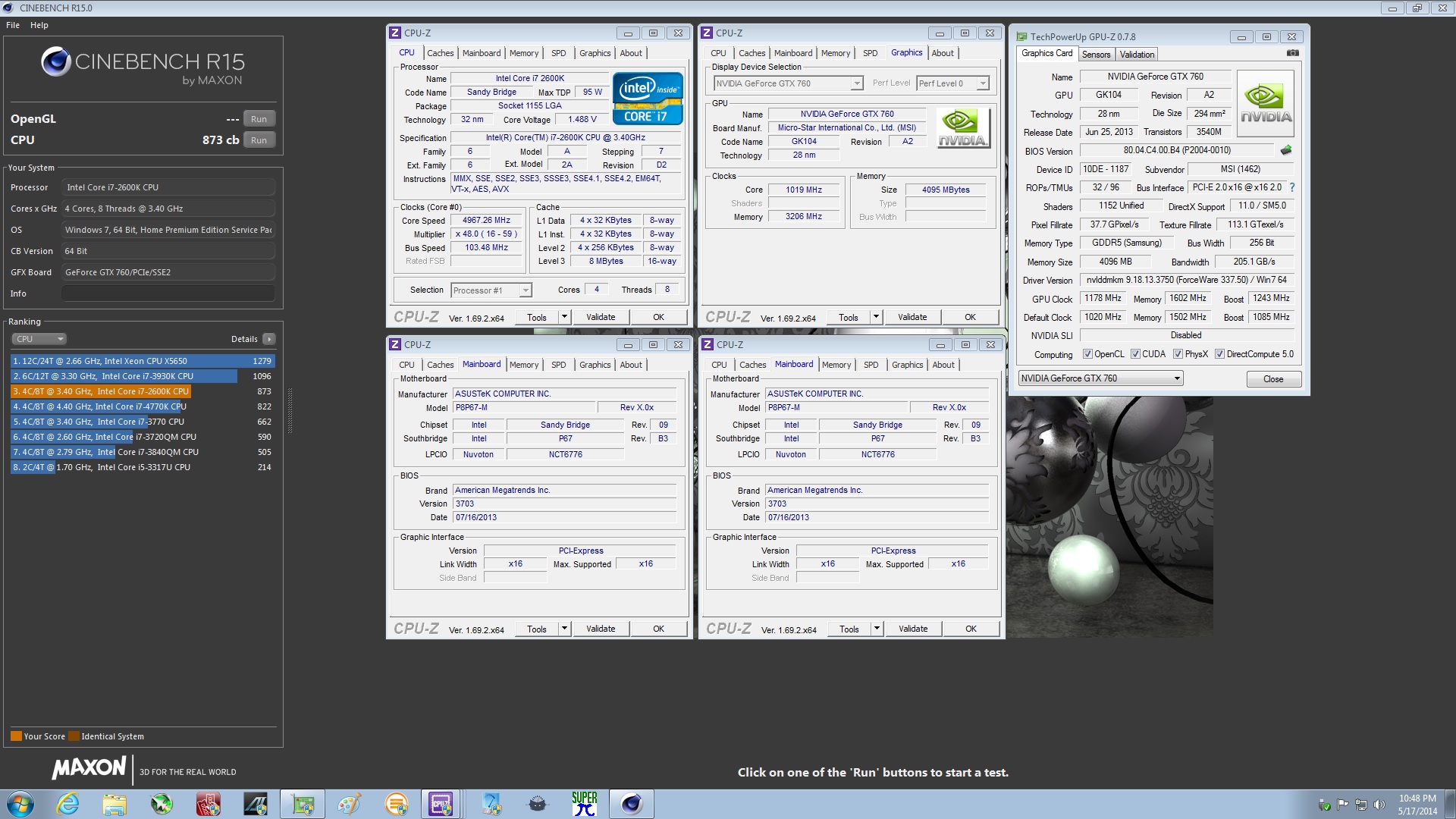The width and height of the screenshot is (1456, 819).
Task: Select ranking row Intel Core i7-4770K 822
Action: tap(143, 406)
